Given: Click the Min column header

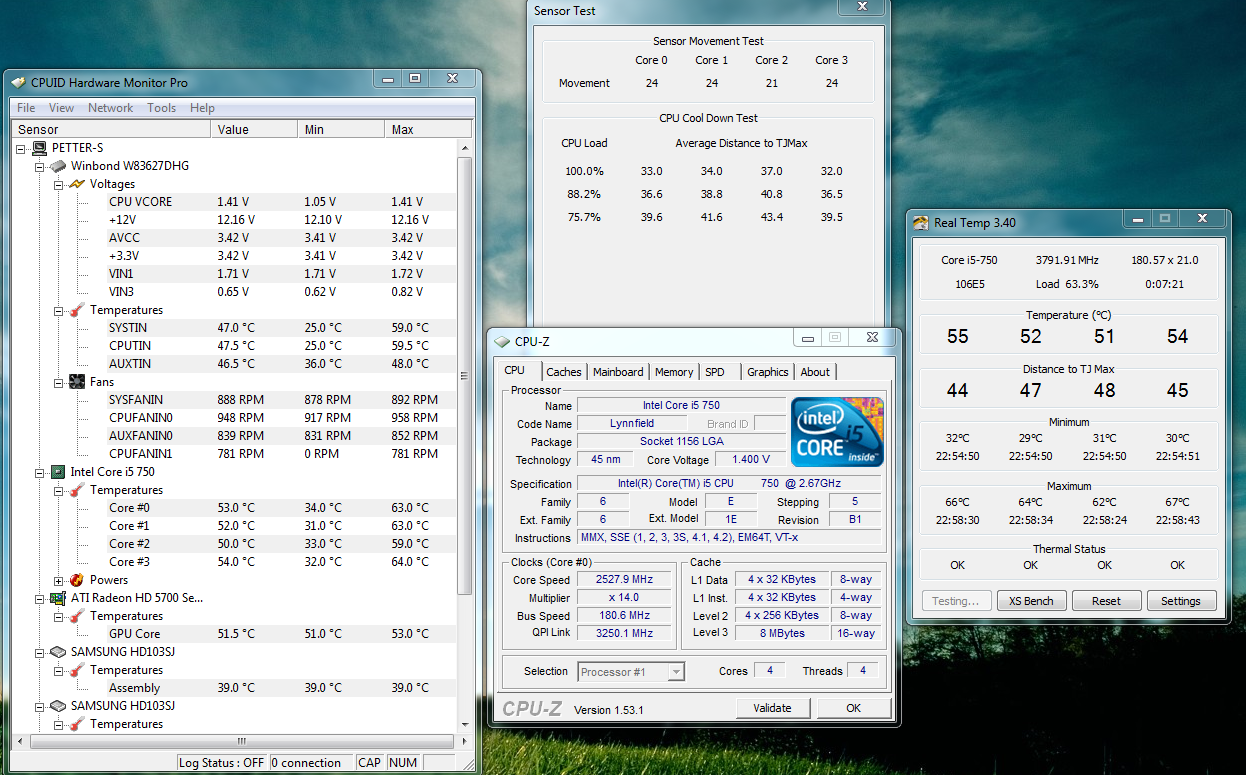Looking at the screenshot, I should click(341, 129).
